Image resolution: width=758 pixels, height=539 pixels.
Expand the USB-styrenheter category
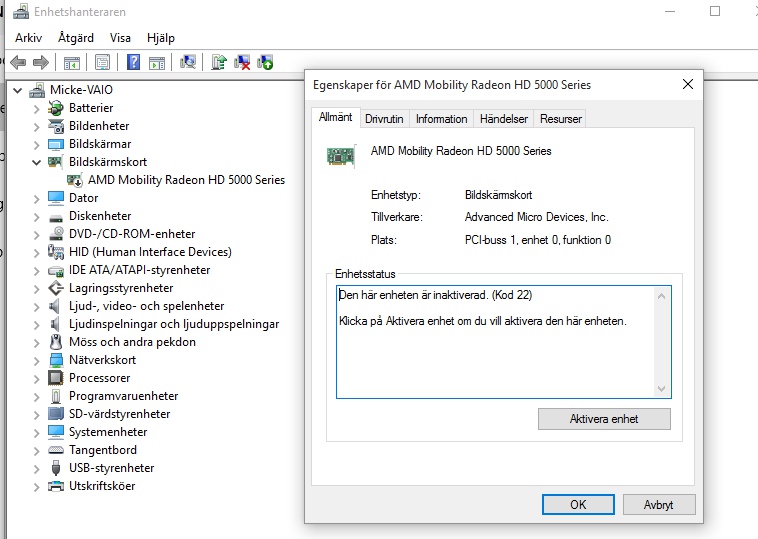pyautogui.click(x=36, y=468)
